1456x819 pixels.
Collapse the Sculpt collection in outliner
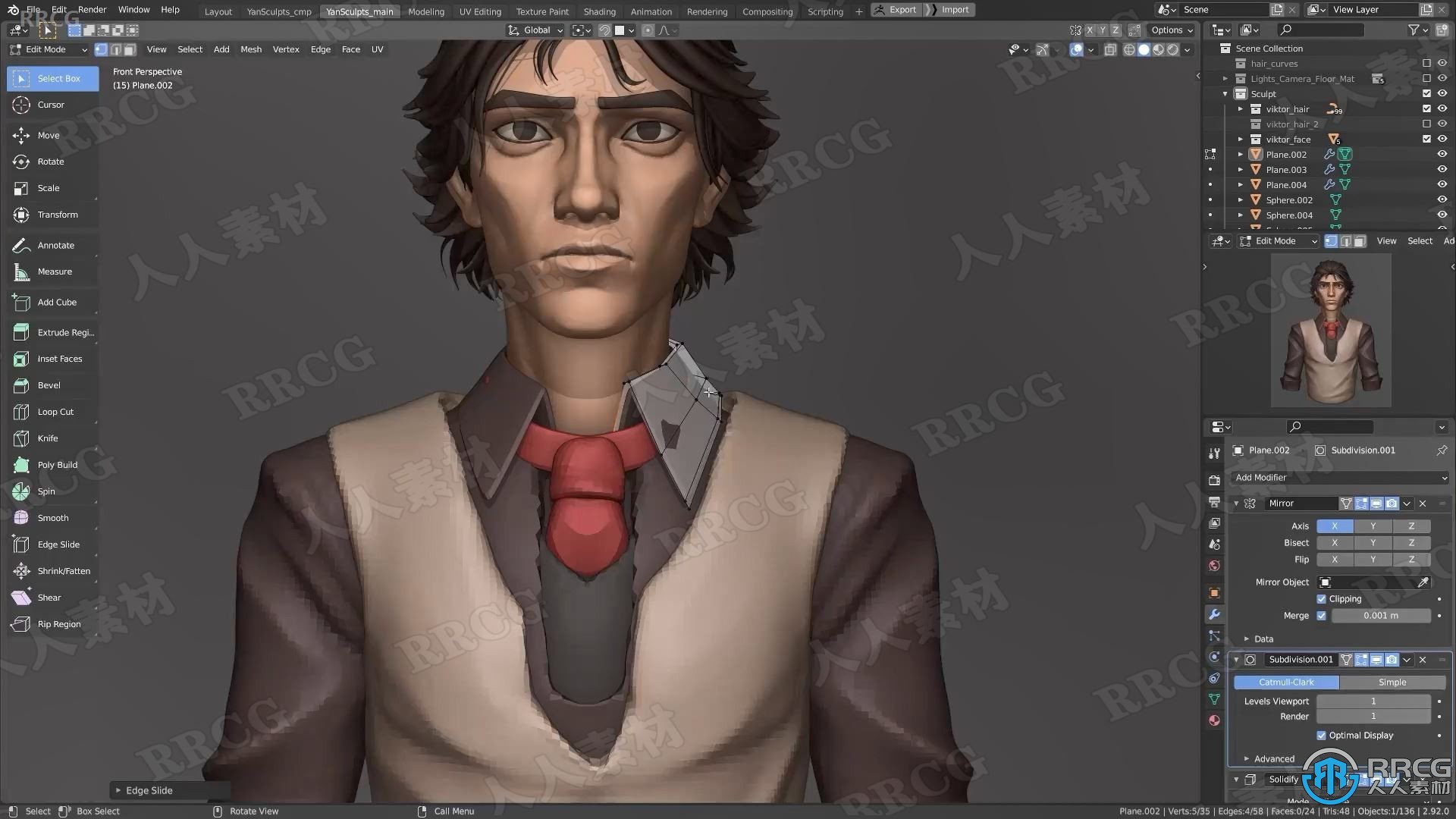(1225, 94)
